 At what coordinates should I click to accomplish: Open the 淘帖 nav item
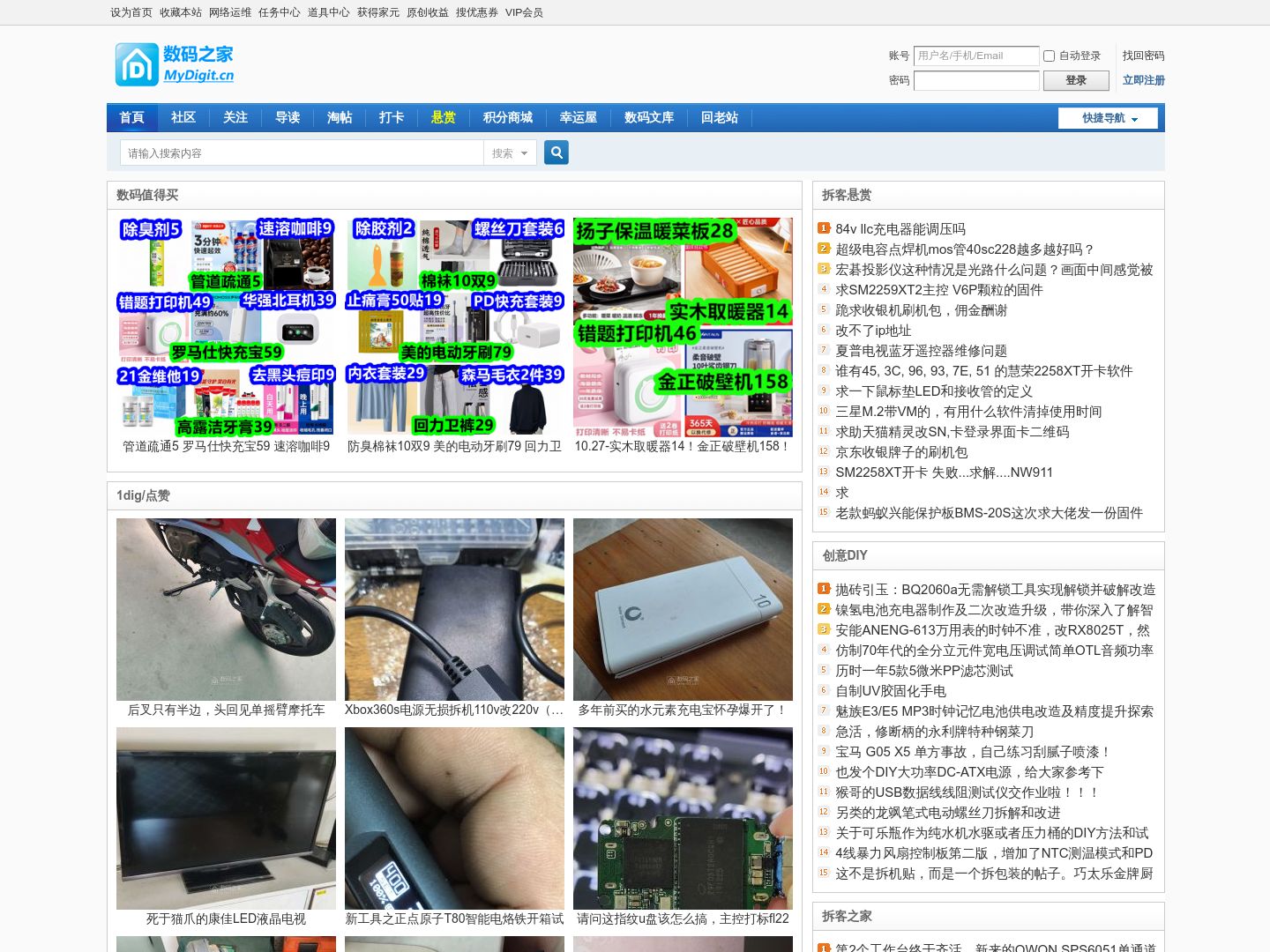click(x=340, y=117)
